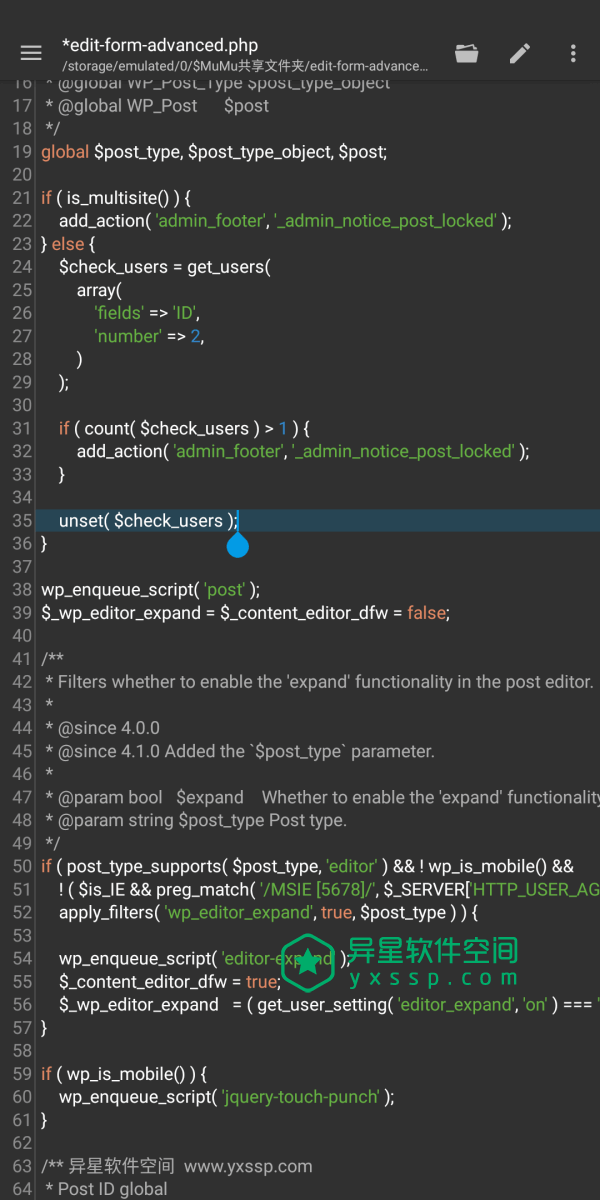This screenshot has height=1200, width=600.
Task: Tap the *edit-form-advanced.php file title
Action: coord(160,45)
